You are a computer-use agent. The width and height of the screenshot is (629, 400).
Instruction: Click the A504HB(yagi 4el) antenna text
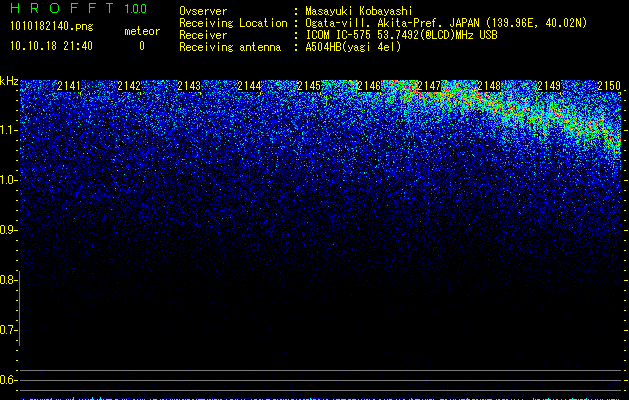click(x=353, y=47)
